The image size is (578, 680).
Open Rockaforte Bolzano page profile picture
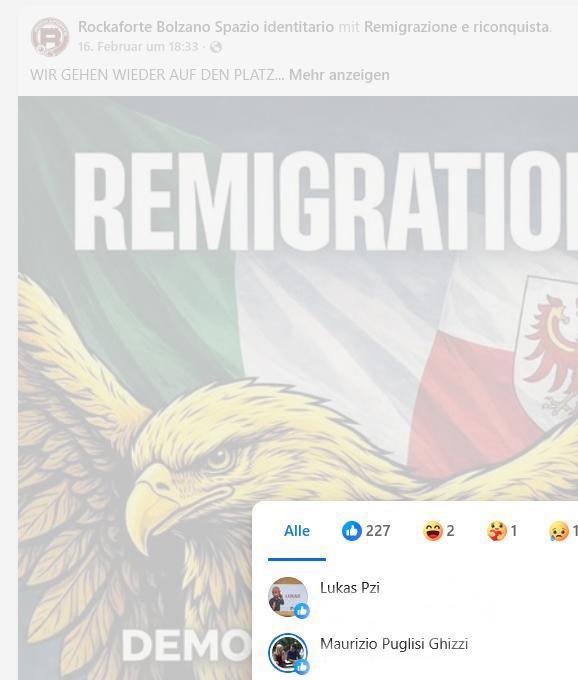point(50,37)
